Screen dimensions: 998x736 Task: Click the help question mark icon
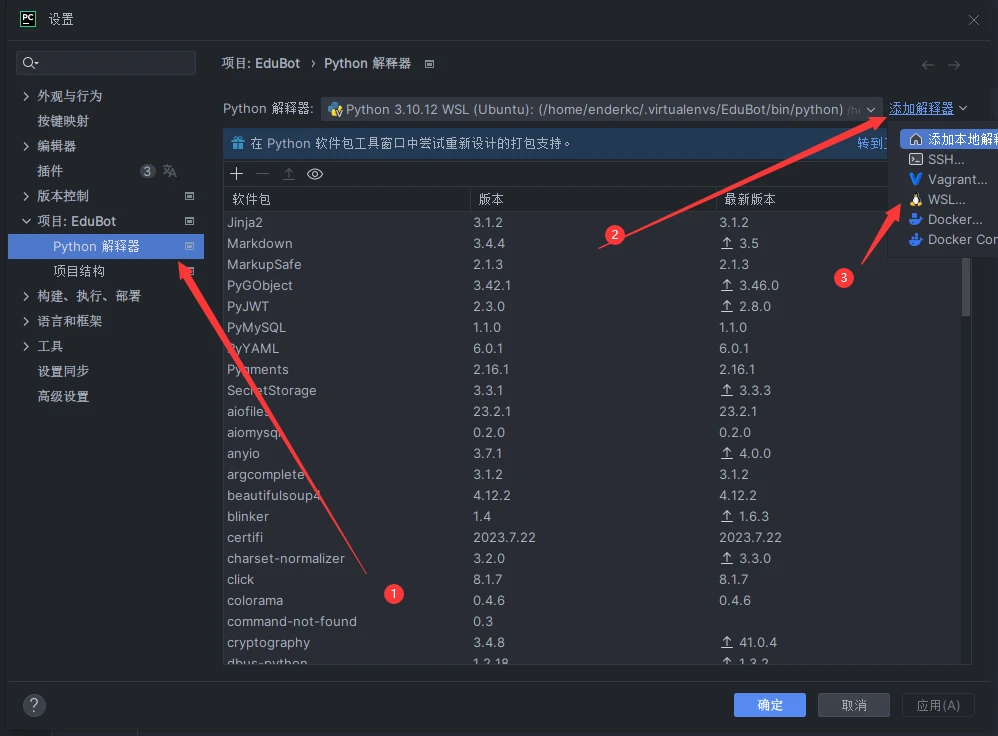pyautogui.click(x=34, y=704)
